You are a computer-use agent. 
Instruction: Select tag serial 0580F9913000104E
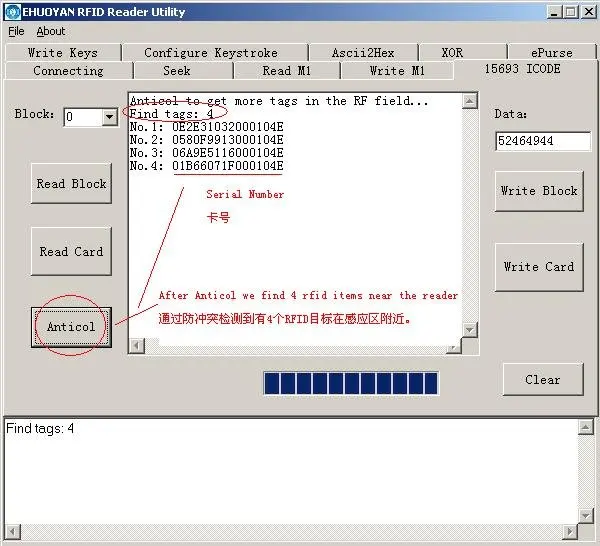click(x=228, y=140)
